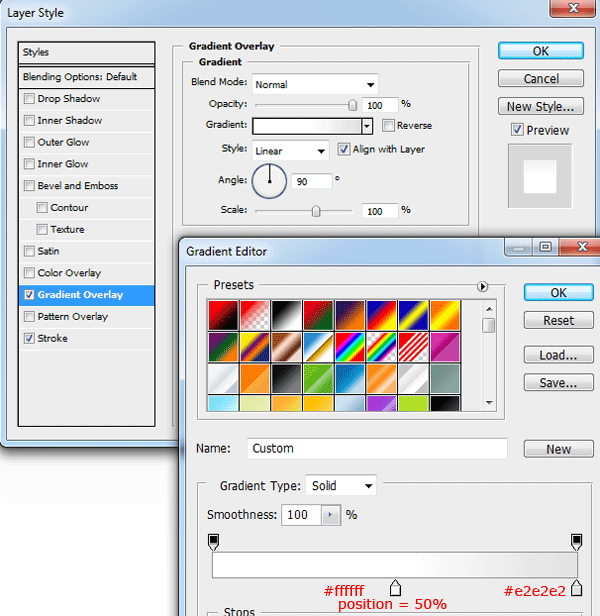Image resolution: width=600 pixels, height=616 pixels.
Task: Open the Blend Mode dropdown
Action: [315, 84]
